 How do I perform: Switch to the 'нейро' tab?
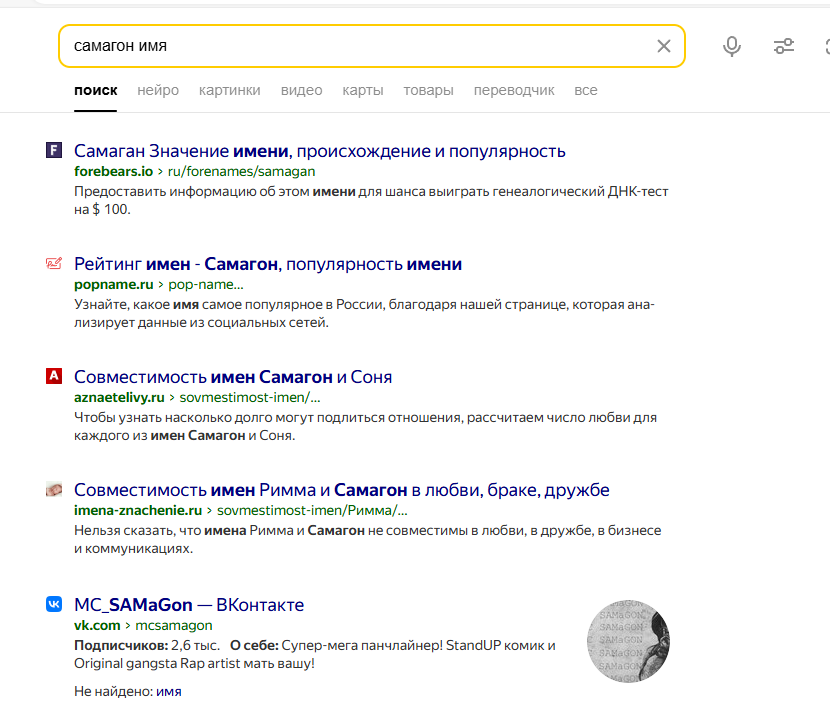158,91
